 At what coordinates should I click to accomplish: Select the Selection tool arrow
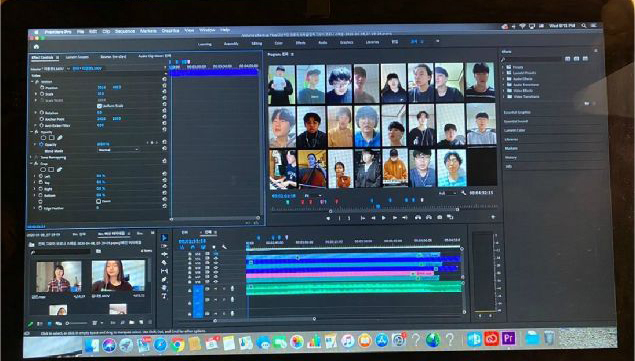164,238
